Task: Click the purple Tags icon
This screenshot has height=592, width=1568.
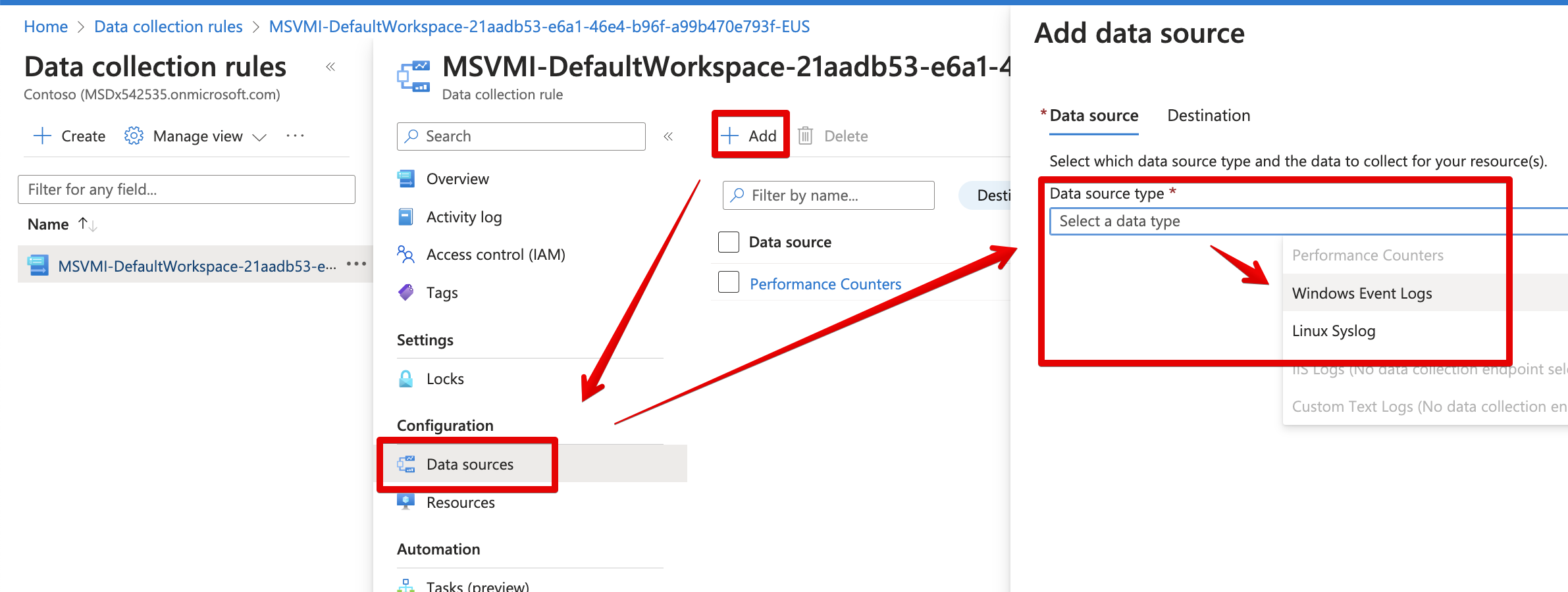Action: [x=406, y=292]
